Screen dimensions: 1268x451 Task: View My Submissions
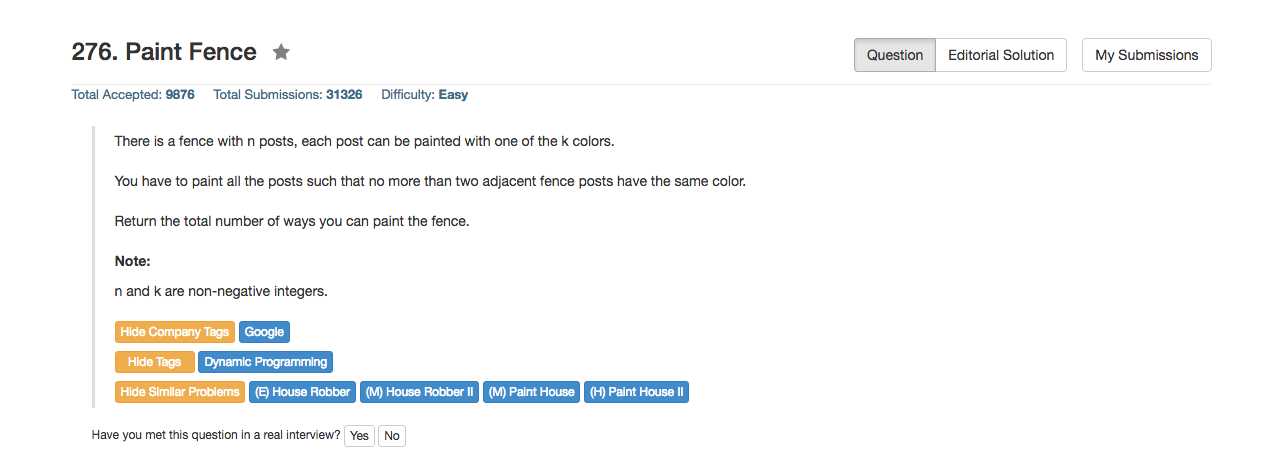tap(1146, 55)
